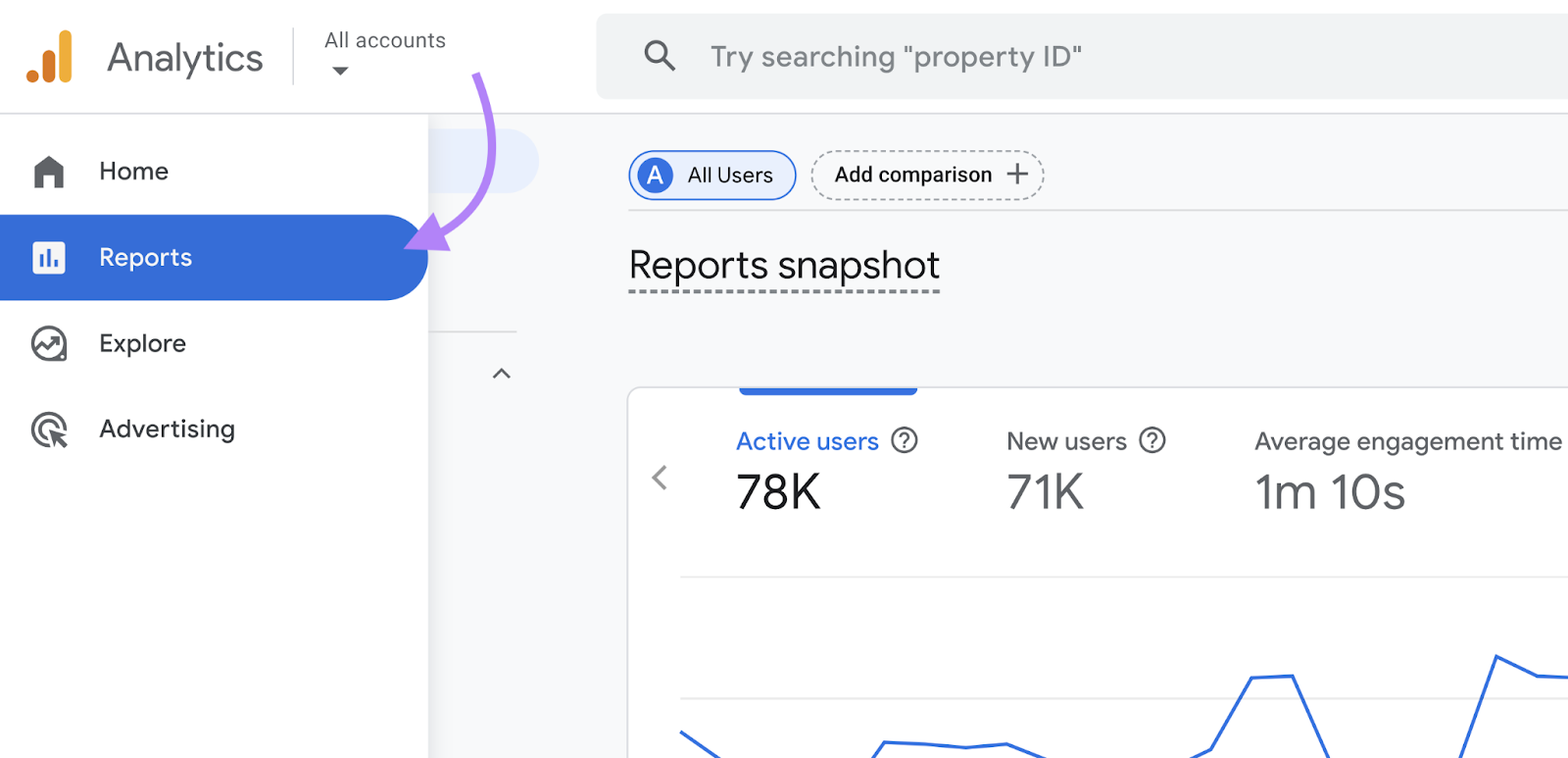Image resolution: width=1568 pixels, height=758 pixels.
Task: Click the blue line on the chart
Action: click(1272, 677)
